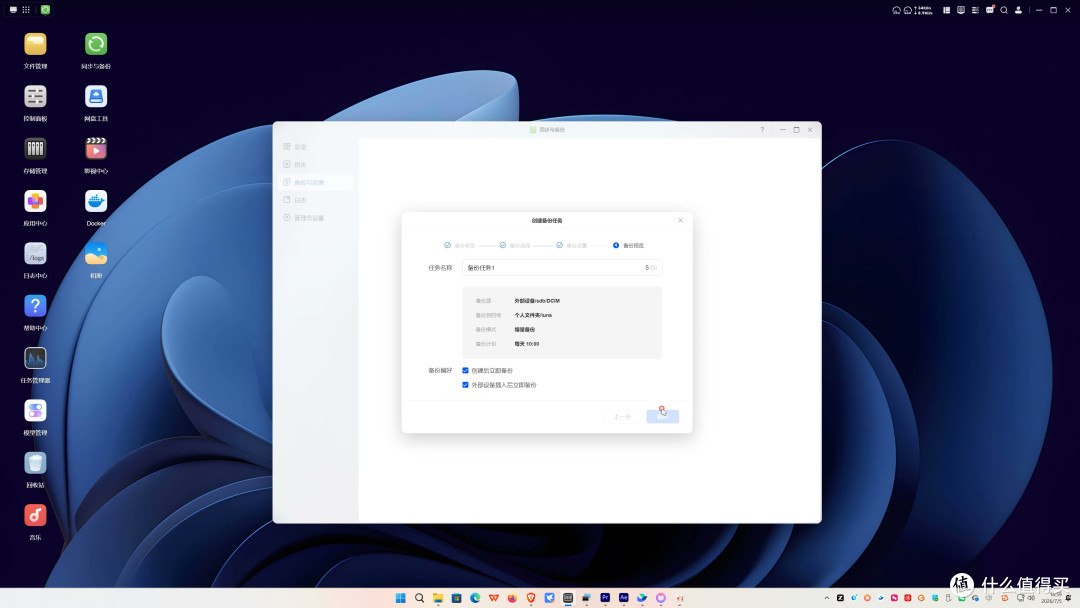Select 总览 in the sidebar
Screen dimensions: 1080x608
point(315,147)
